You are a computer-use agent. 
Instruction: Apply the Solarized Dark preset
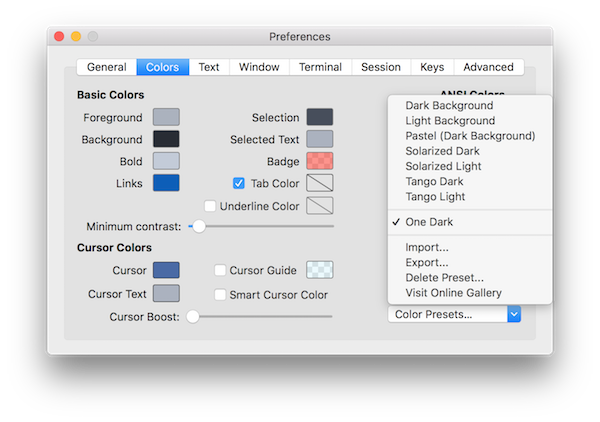point(470,151)
